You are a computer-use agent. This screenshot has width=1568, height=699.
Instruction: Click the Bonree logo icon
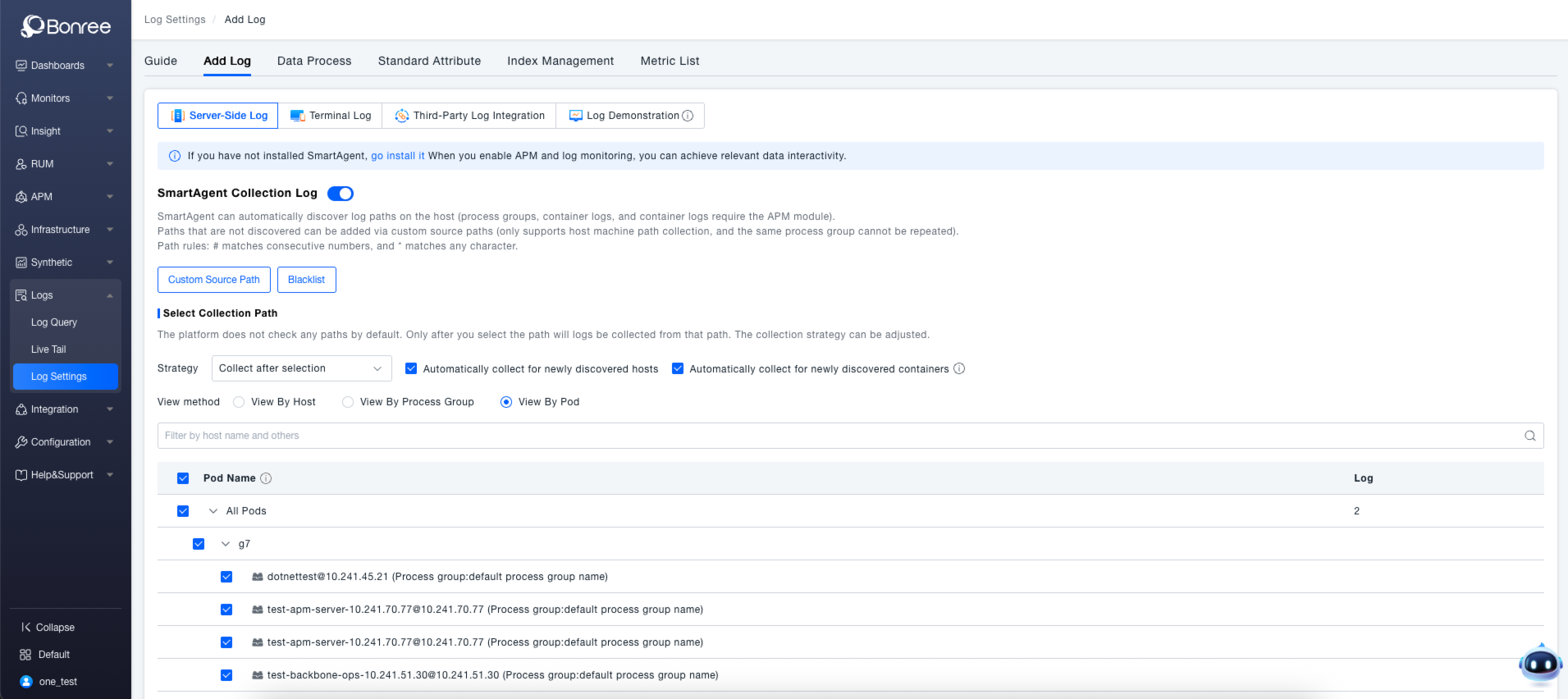pyautogui.click(x=33, y=26)
